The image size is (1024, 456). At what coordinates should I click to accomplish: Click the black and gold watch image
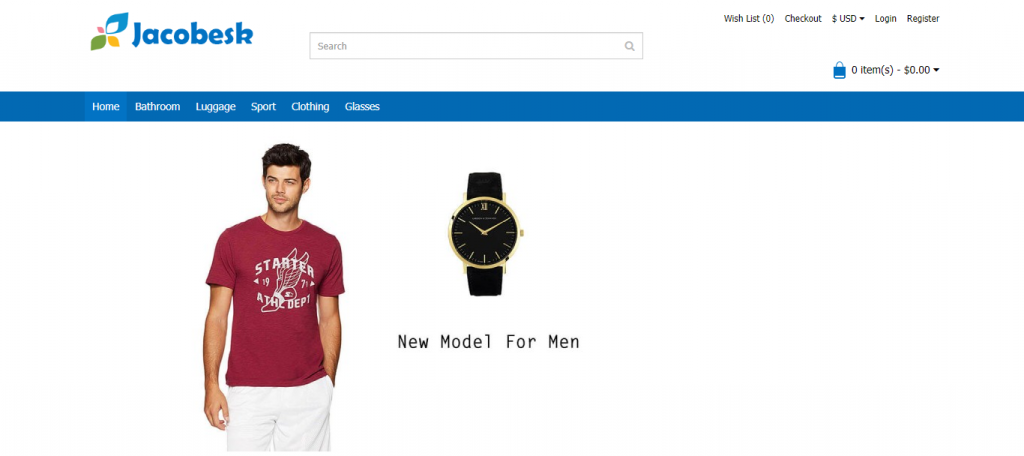pyautogui.click(x=486, y=234)
